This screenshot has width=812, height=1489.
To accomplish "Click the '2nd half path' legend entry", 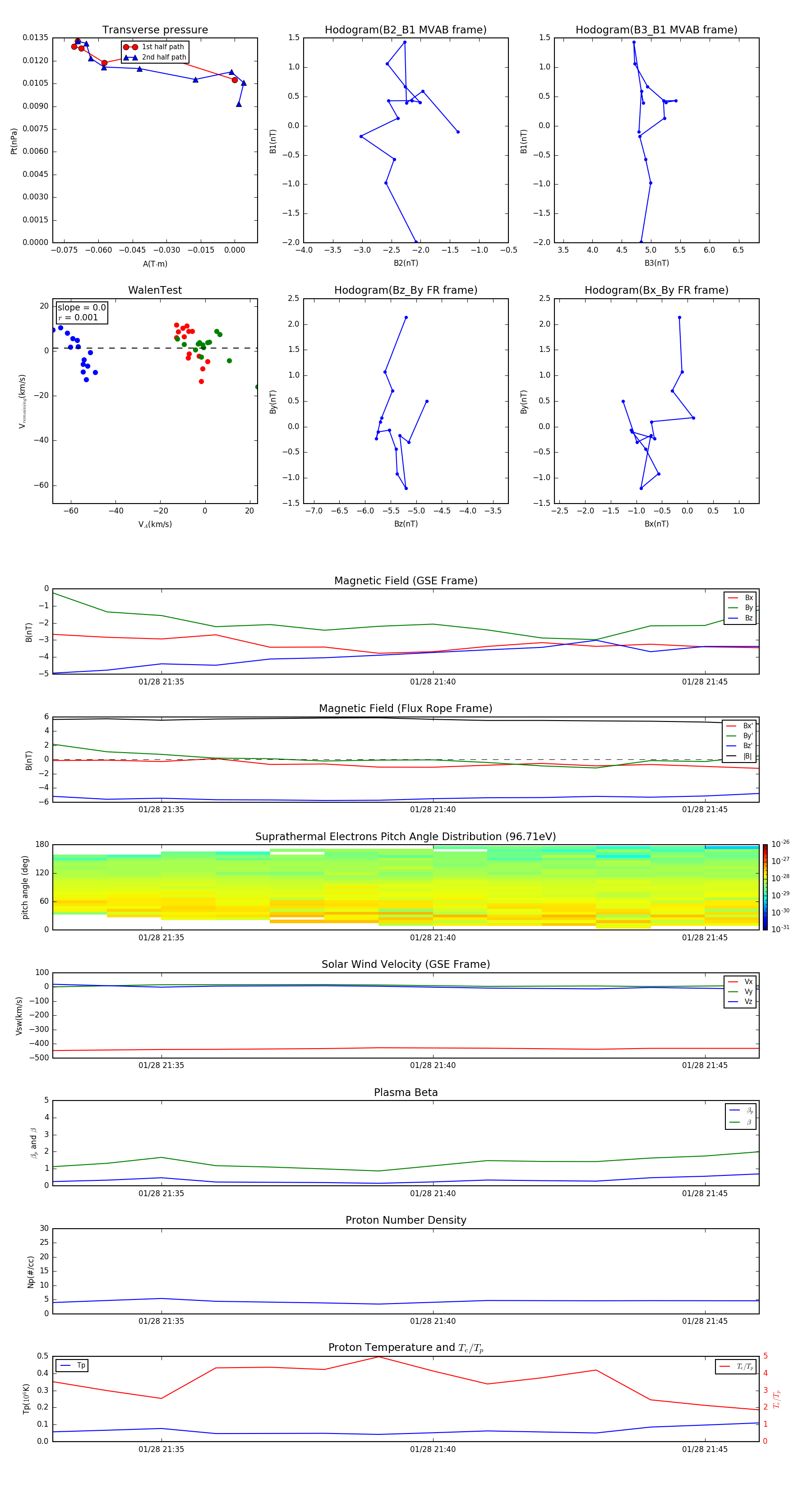I will (155, 57).
